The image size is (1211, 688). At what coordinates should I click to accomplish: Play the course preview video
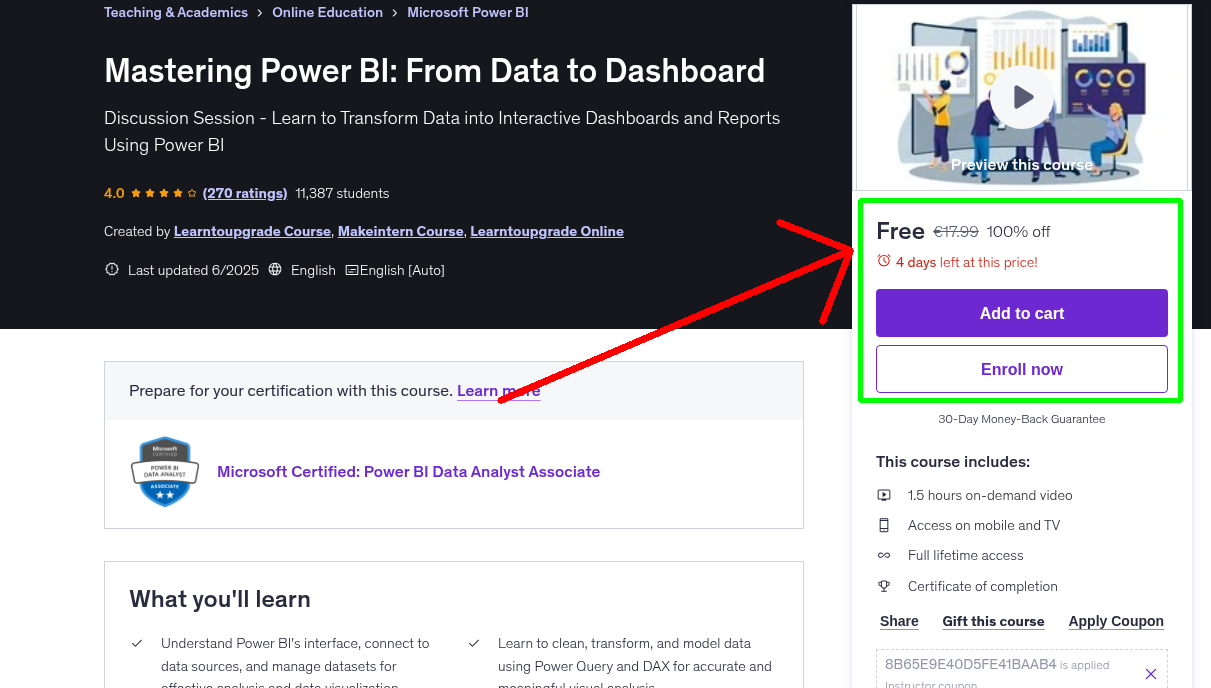(x=1021, y=96)
